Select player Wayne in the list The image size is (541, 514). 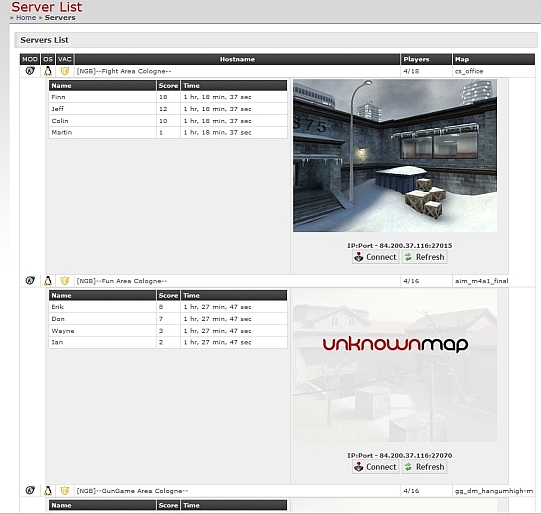click(x=63, y=331)
